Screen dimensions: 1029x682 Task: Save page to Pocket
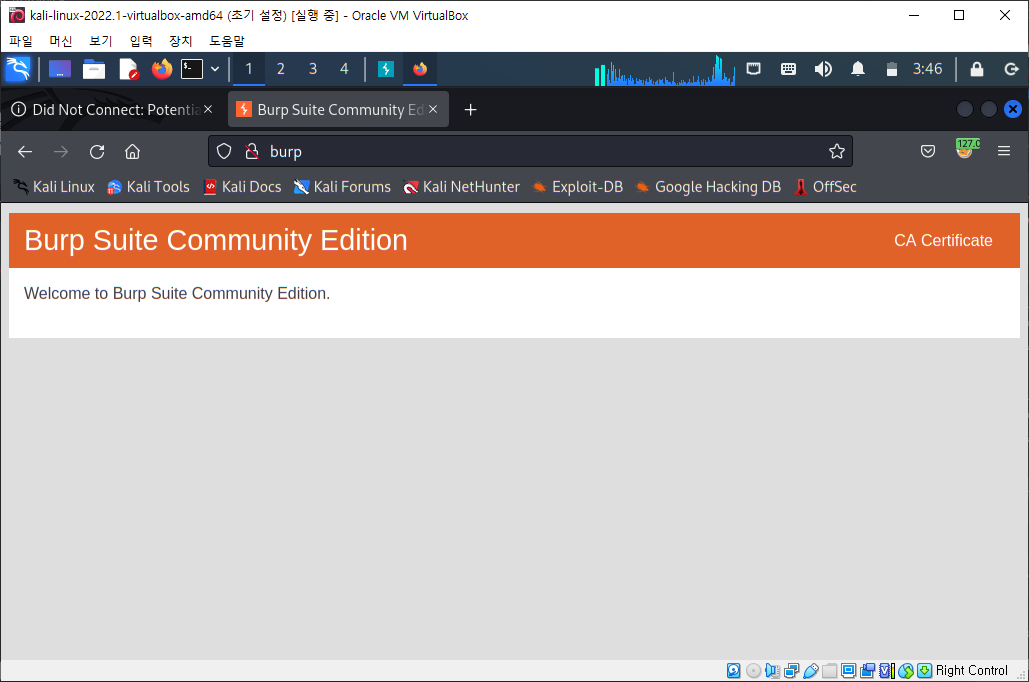tap(927, 152)
